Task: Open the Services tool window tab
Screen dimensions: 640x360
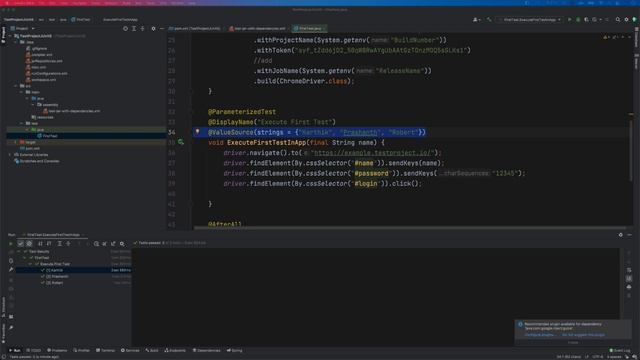Action: 130,350
